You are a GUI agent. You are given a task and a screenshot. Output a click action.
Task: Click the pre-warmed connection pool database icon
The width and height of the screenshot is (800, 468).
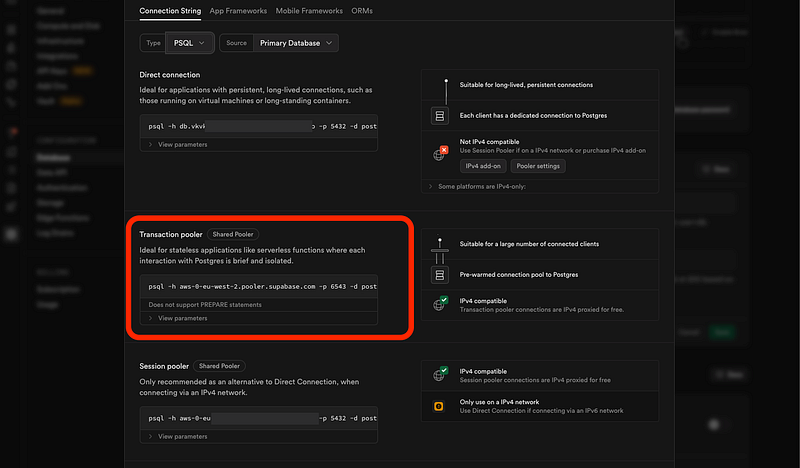click(x=439, y=274)
